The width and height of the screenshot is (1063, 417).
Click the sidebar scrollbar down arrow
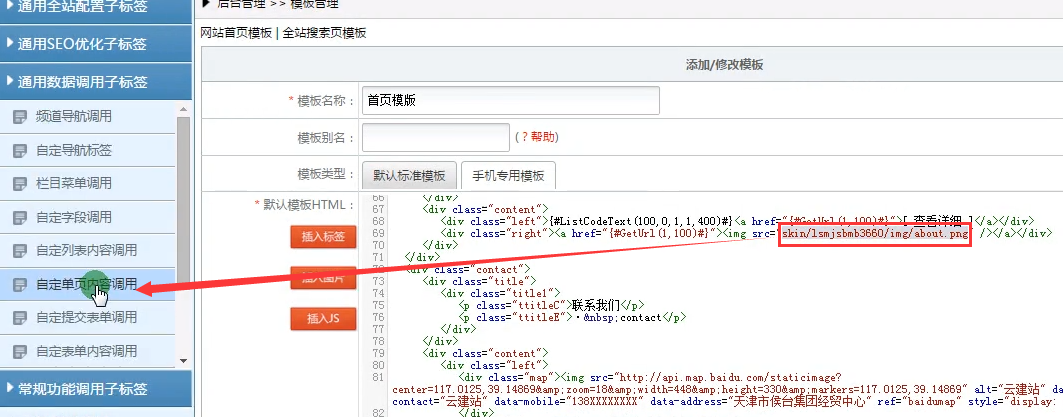point(182,360)
